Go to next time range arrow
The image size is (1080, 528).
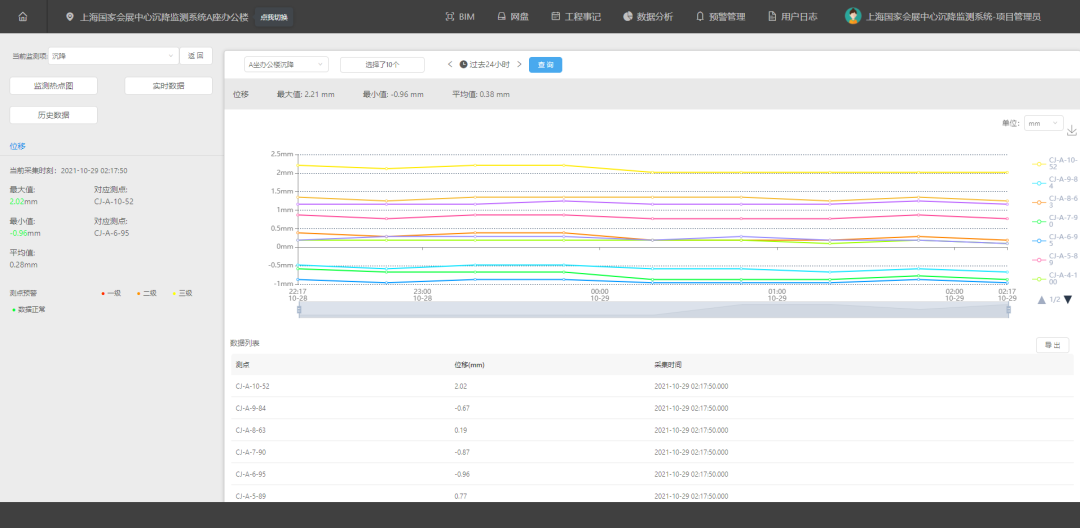click(x=519, y=64)
